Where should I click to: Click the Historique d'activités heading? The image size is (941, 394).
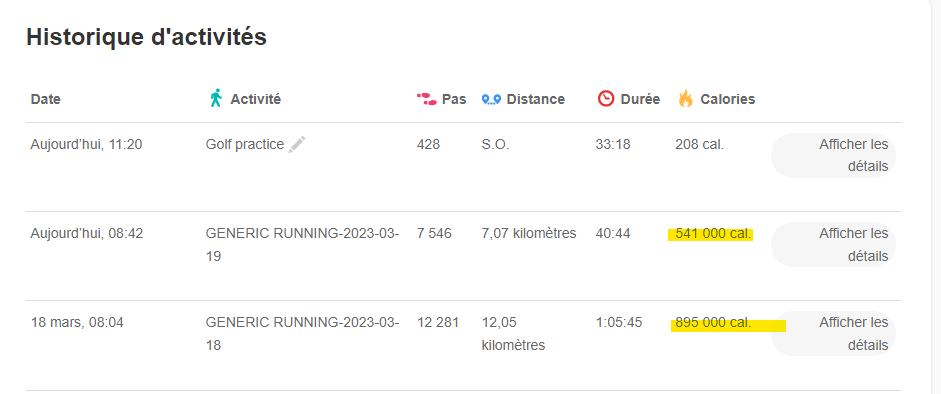(146, 37)
